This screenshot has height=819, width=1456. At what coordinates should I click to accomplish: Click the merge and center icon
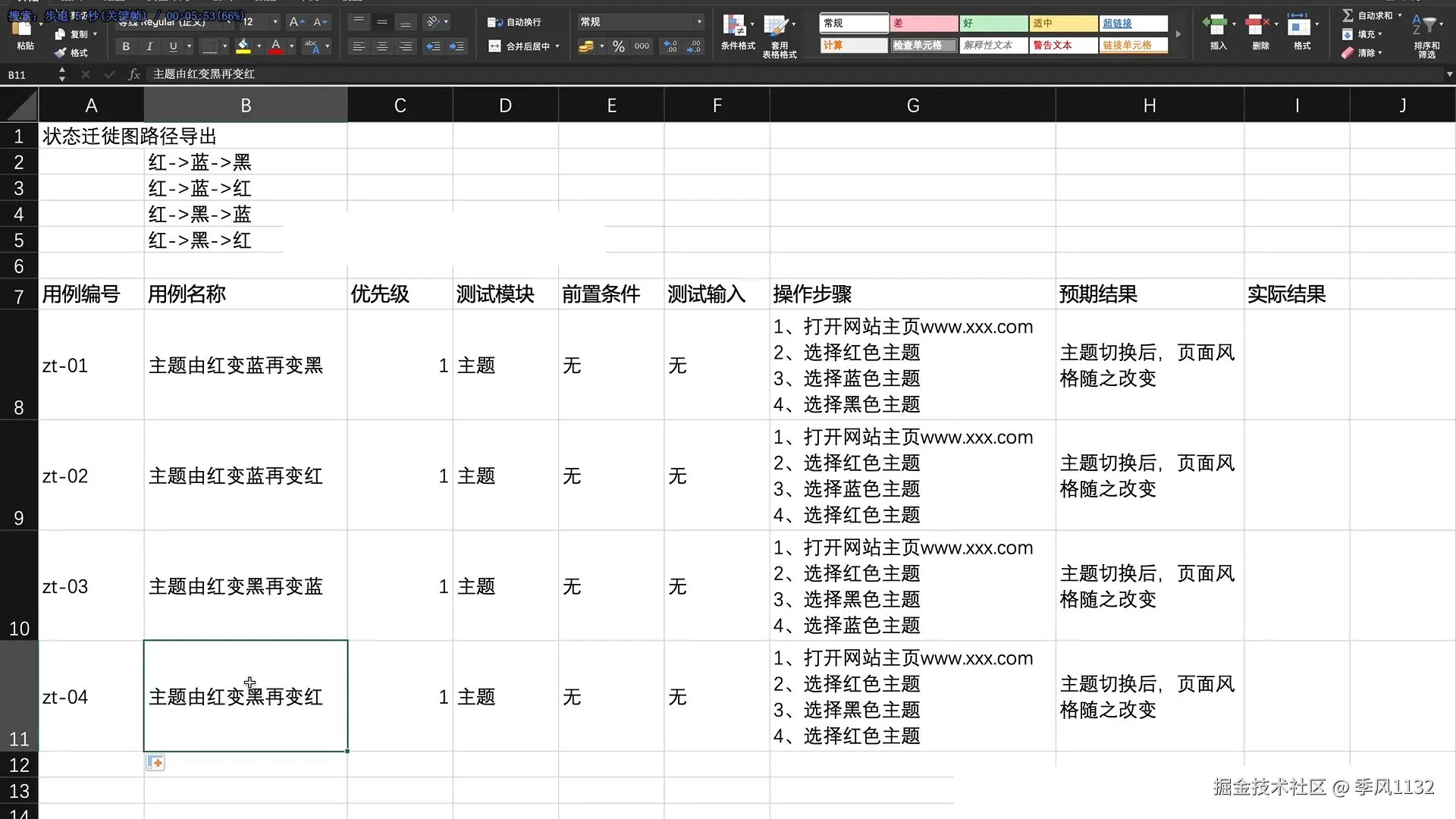tap(494, 46)
